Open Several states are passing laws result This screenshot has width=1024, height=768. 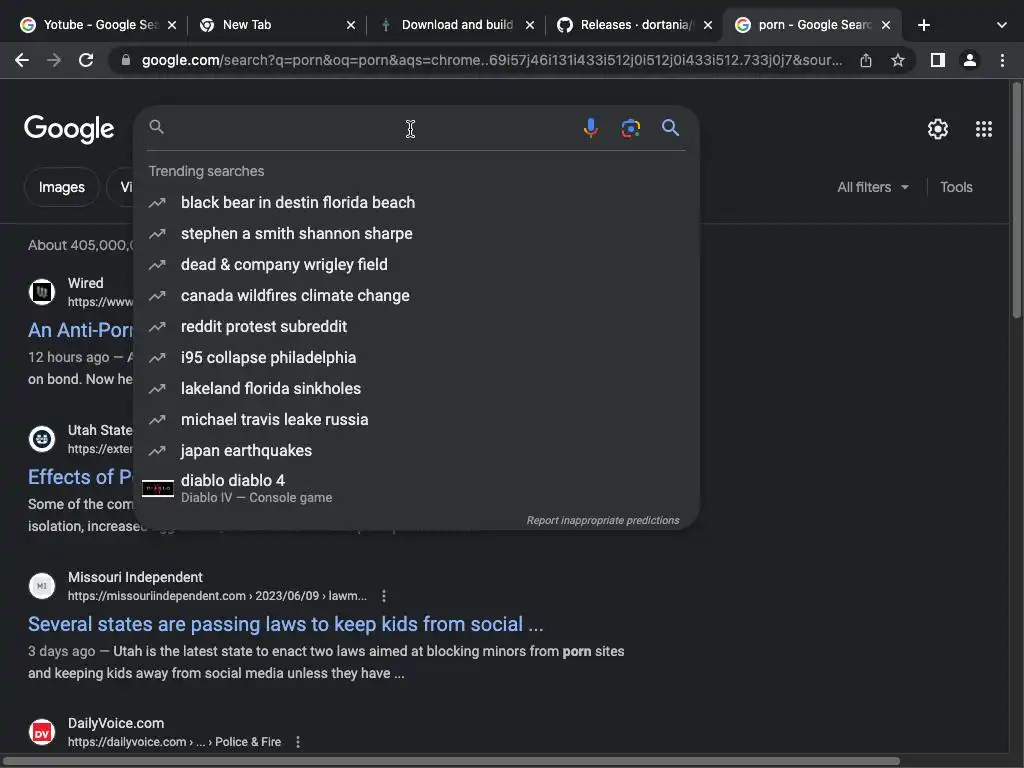(285, 624)
